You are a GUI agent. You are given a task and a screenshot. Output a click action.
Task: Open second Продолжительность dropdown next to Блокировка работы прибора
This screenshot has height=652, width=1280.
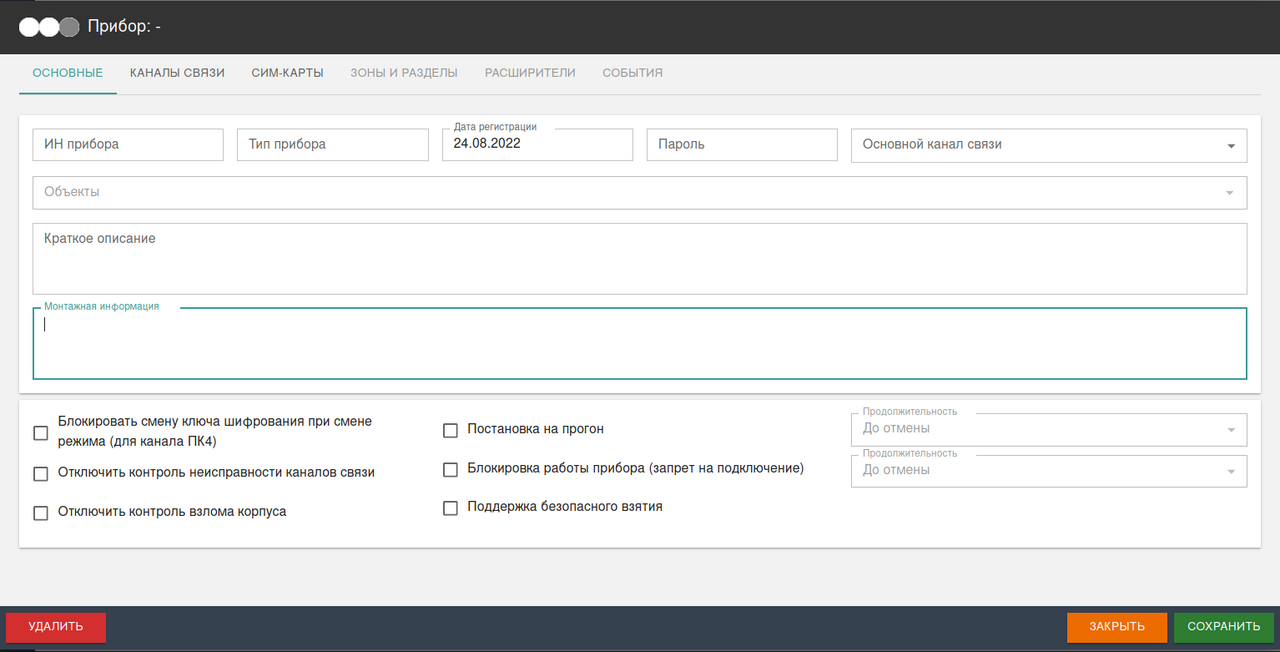click(1048, 471)
